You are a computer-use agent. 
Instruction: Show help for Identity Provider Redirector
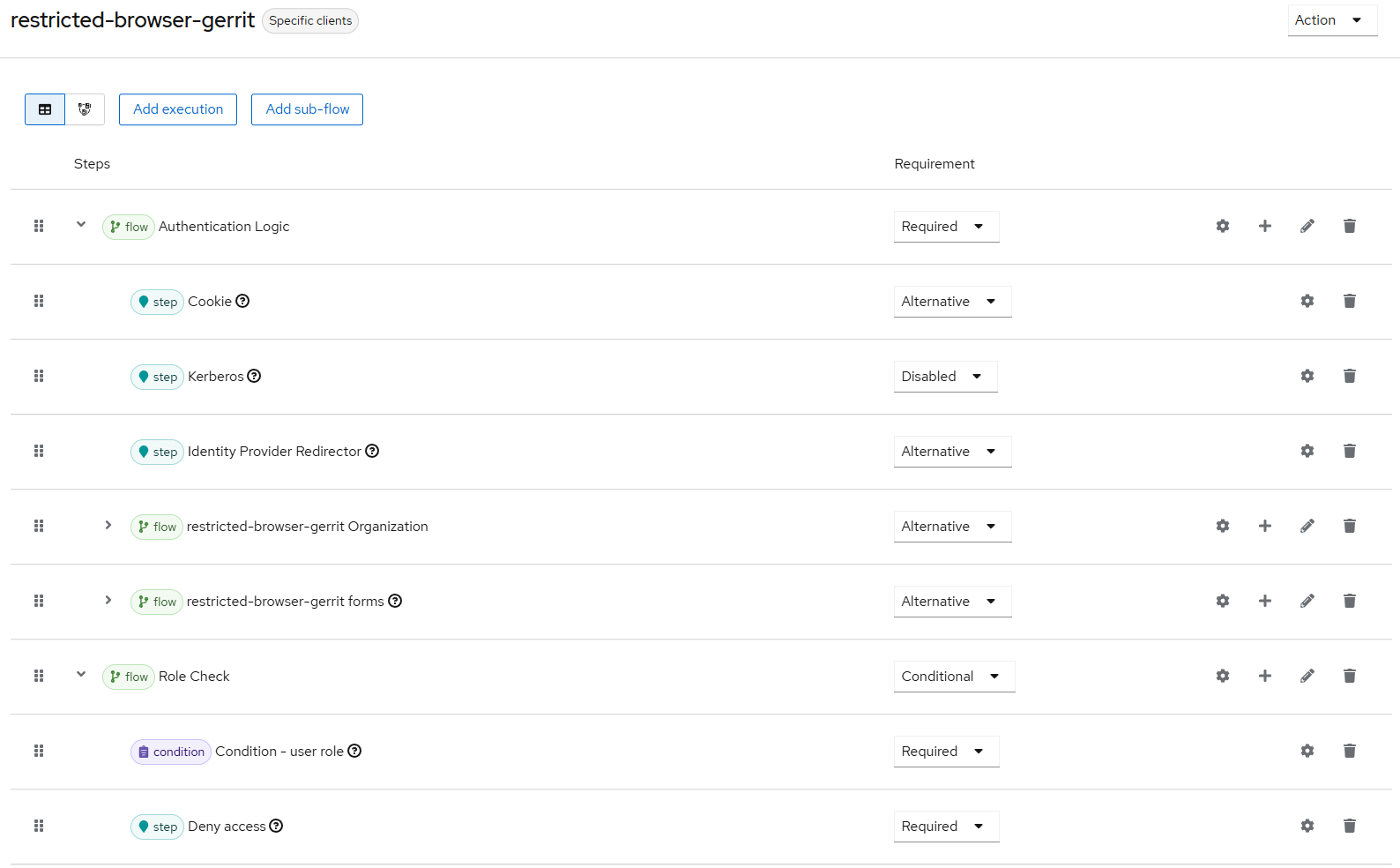372,452
